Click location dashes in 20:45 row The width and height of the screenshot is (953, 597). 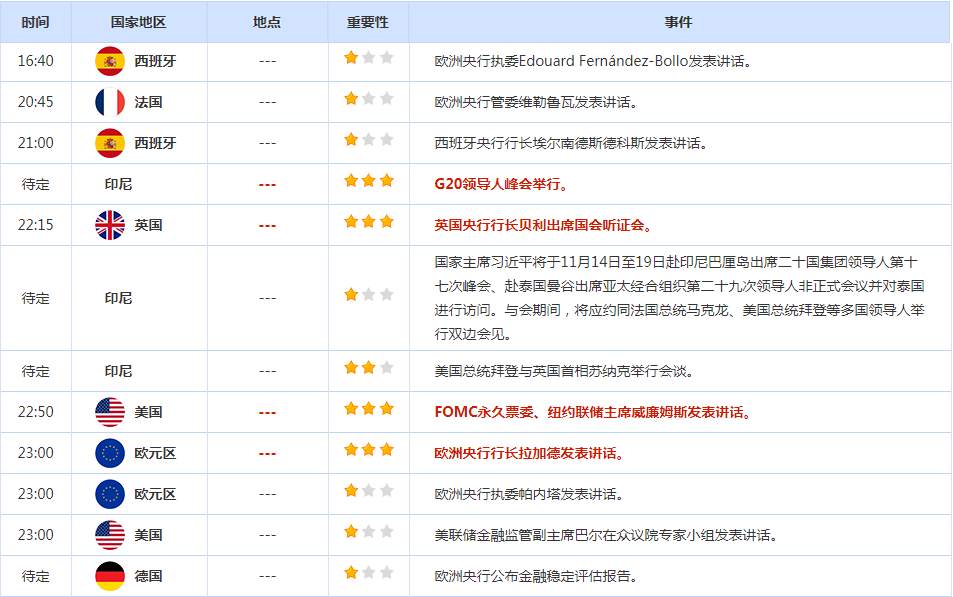(267, 102)
